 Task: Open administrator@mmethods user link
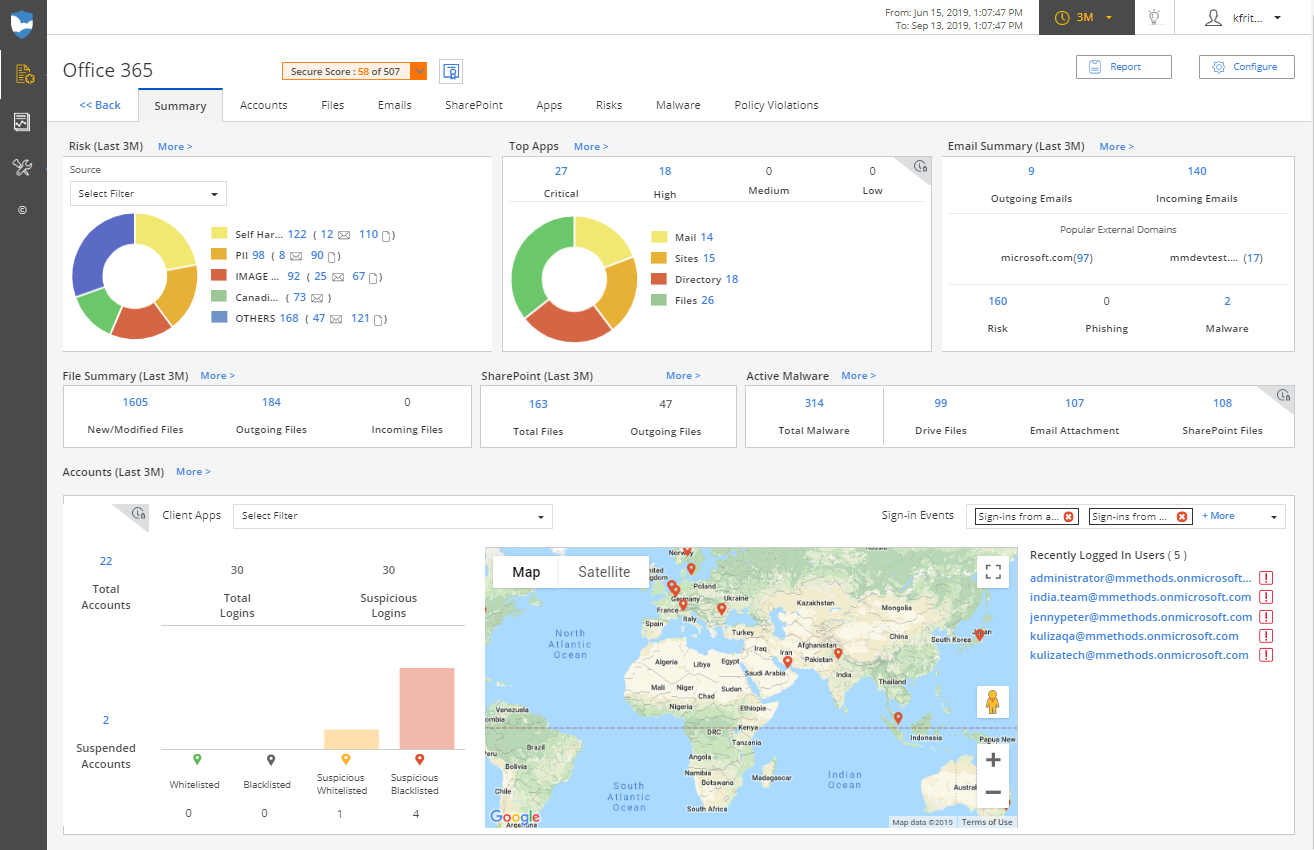point(1140,578)
